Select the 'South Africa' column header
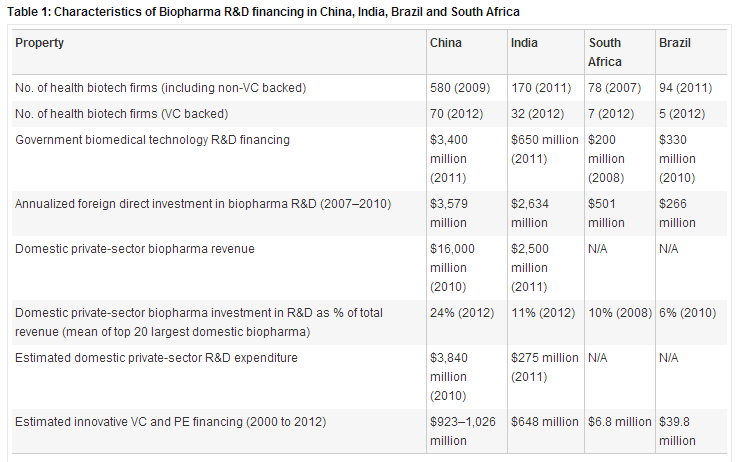The height and width of the screenshot is (462, 736). tap(604, 52)
